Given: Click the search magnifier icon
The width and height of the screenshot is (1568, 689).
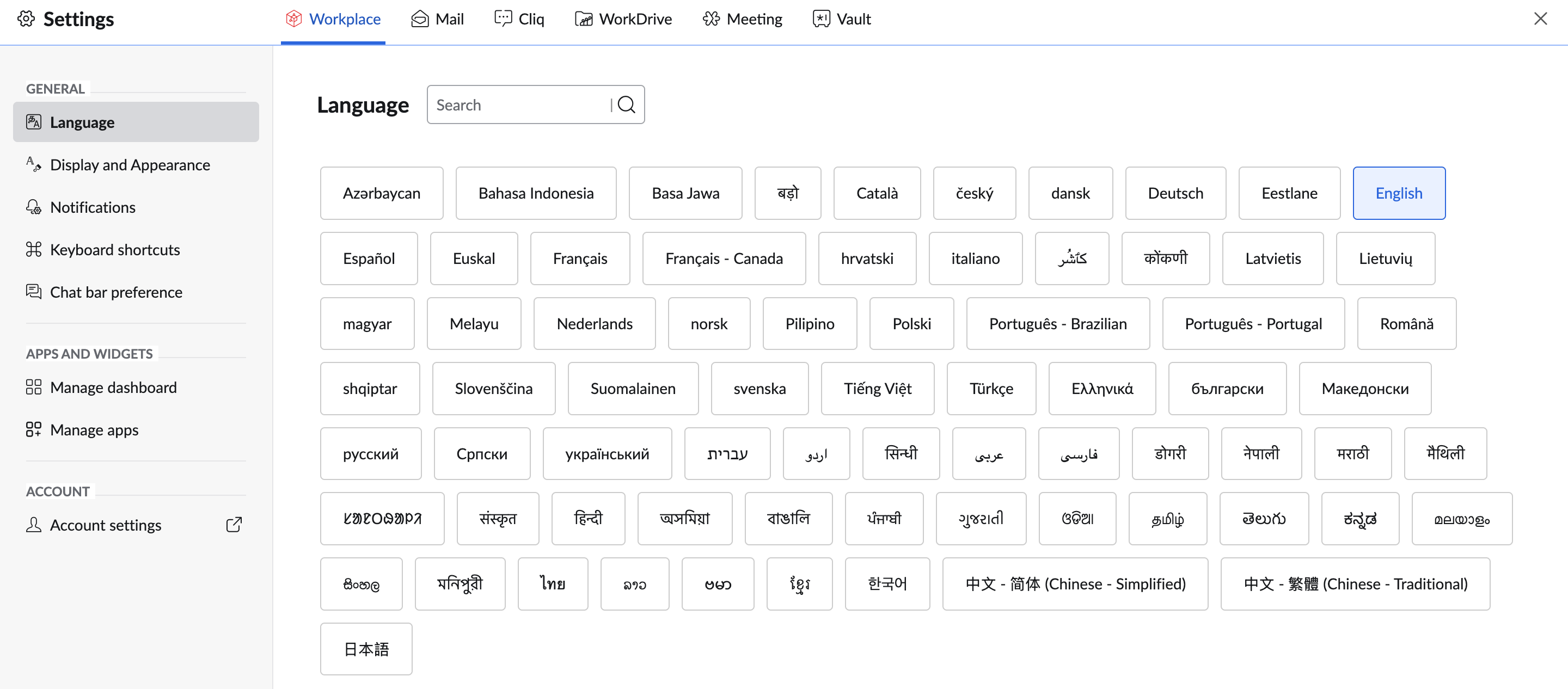Looking at the screenshot, I should (x=626, y=104).
